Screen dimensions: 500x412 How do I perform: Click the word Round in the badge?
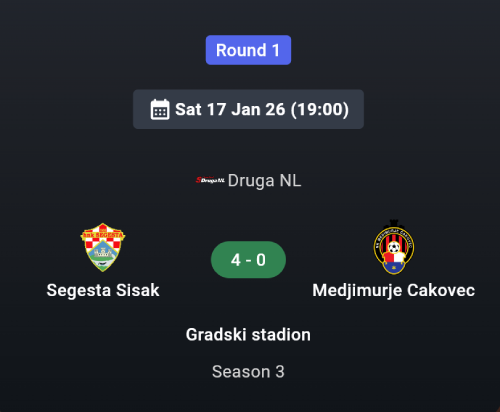tap(241, 50)
